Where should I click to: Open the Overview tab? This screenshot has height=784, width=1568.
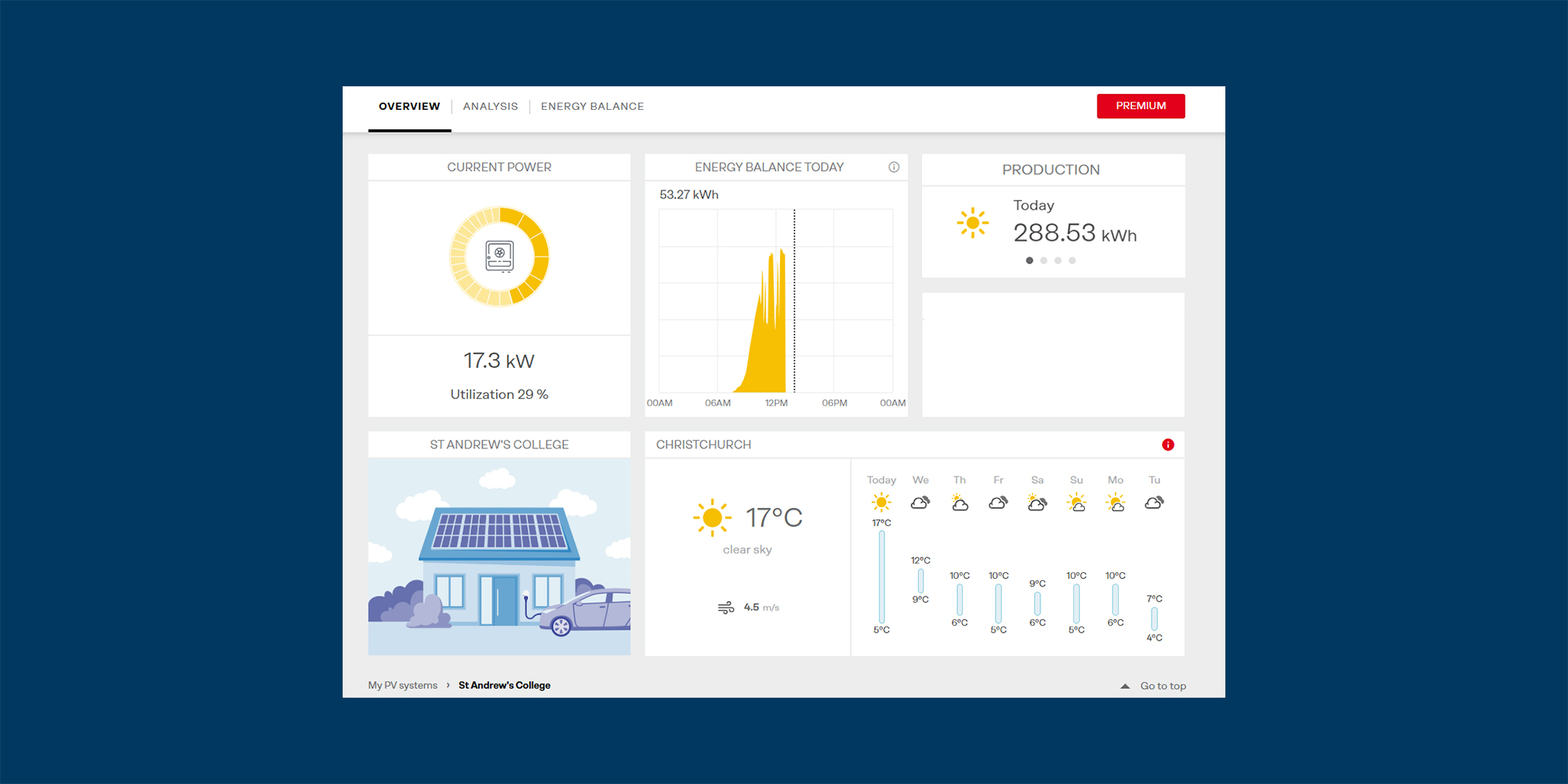(x=409, y=107)
